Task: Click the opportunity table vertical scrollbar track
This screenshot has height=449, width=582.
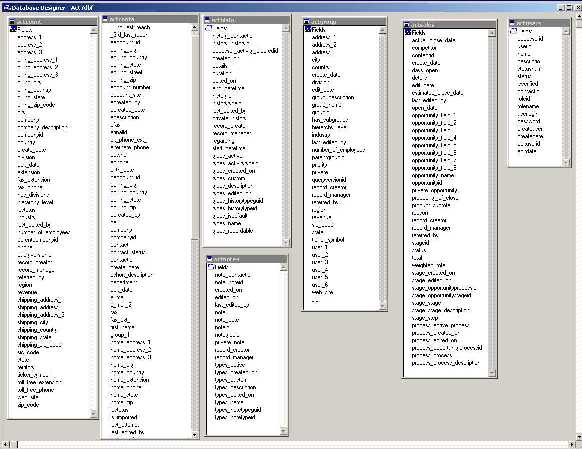Action: pyautogui.click(x=492, y=203)
